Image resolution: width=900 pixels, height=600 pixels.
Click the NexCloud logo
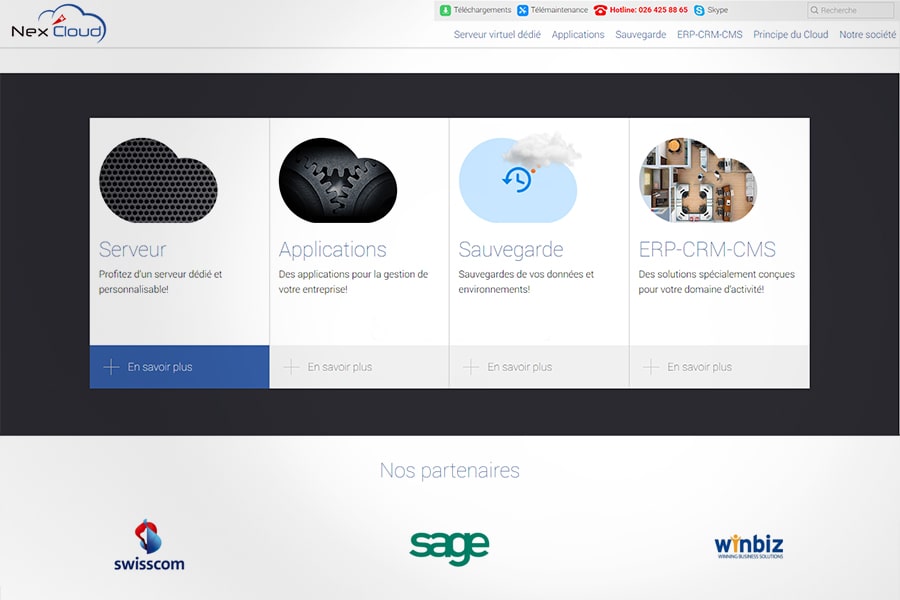coord(58,24)
